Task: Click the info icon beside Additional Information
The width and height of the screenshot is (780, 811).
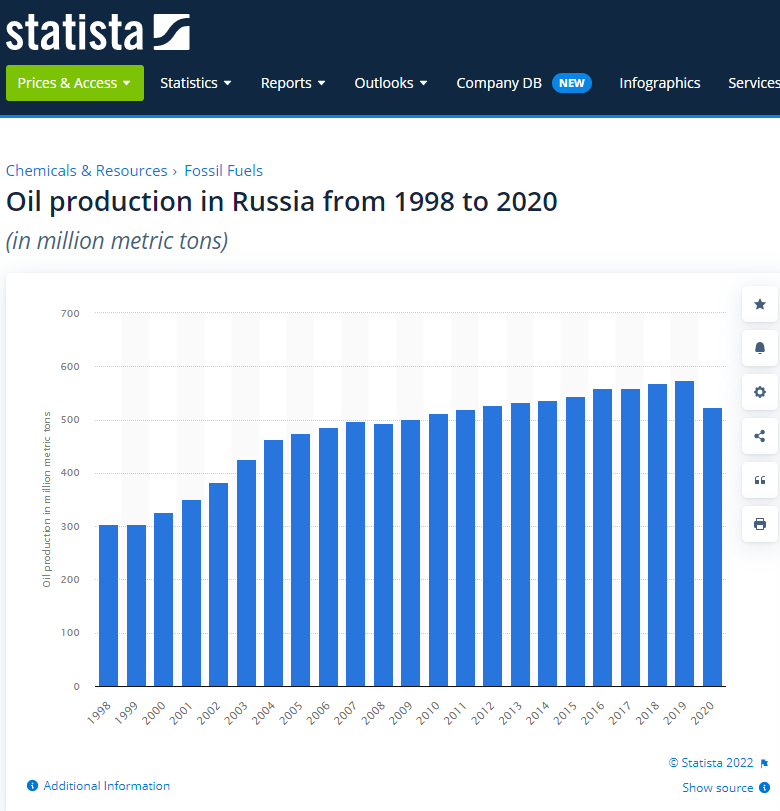Action: tap(32, 786)
